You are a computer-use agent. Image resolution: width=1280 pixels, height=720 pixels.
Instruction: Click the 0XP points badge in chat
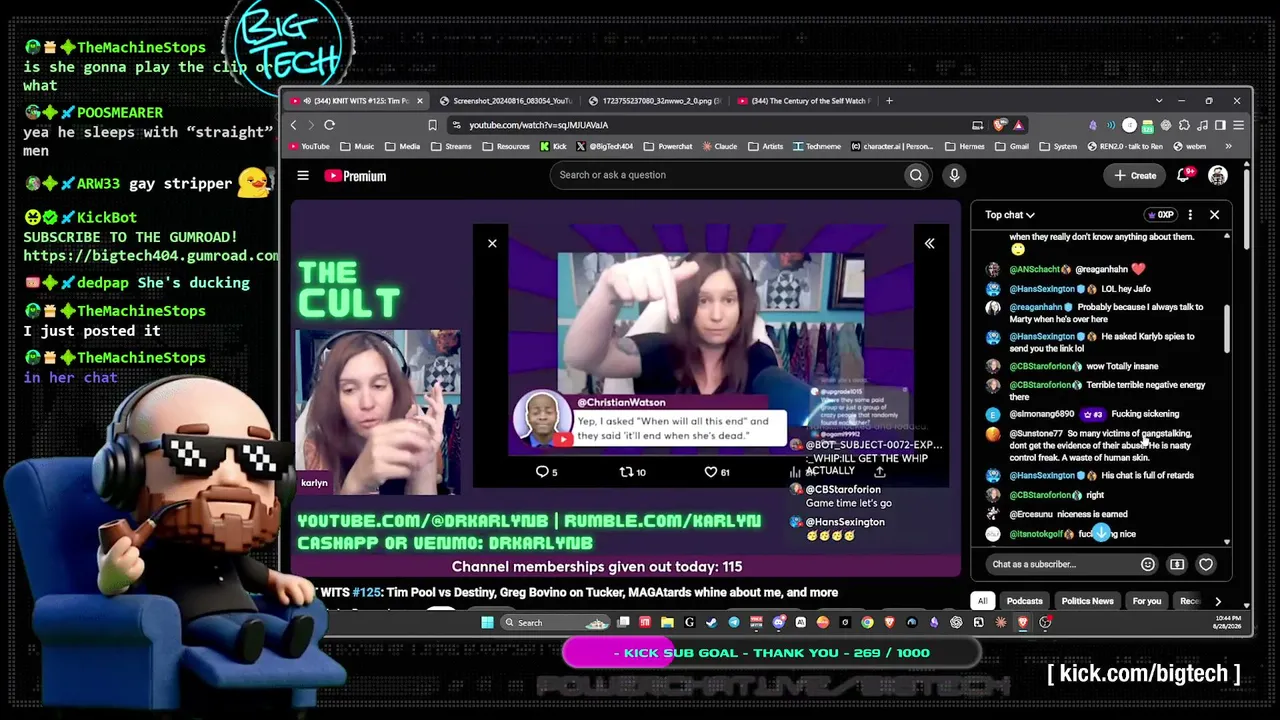[1160, 215]
